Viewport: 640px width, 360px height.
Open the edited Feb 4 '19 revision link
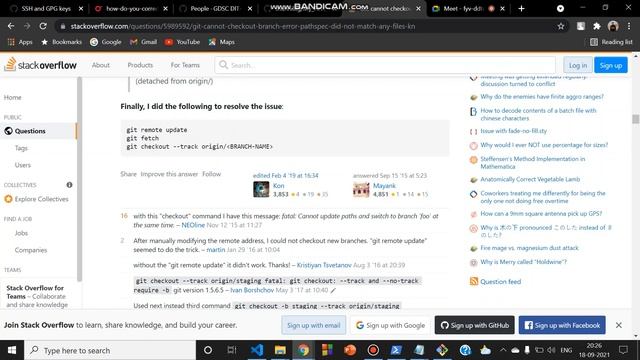285,176
